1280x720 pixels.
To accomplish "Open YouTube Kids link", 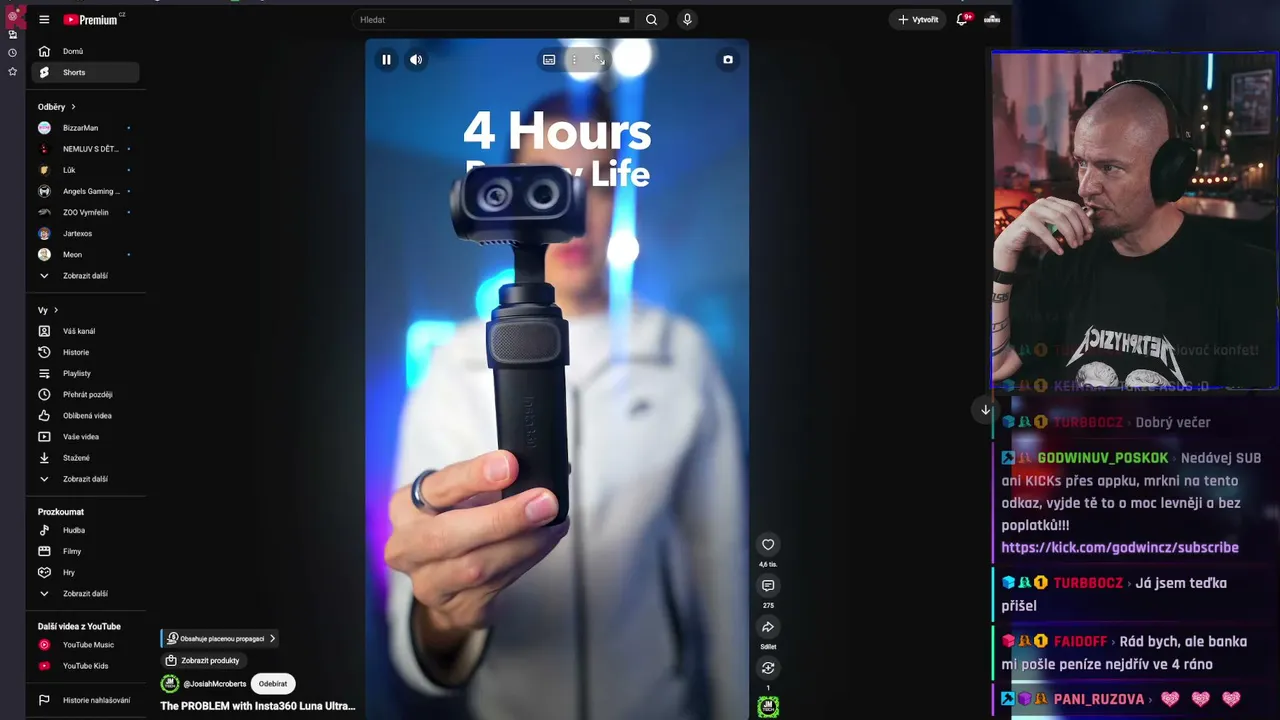I will (85, 666).
